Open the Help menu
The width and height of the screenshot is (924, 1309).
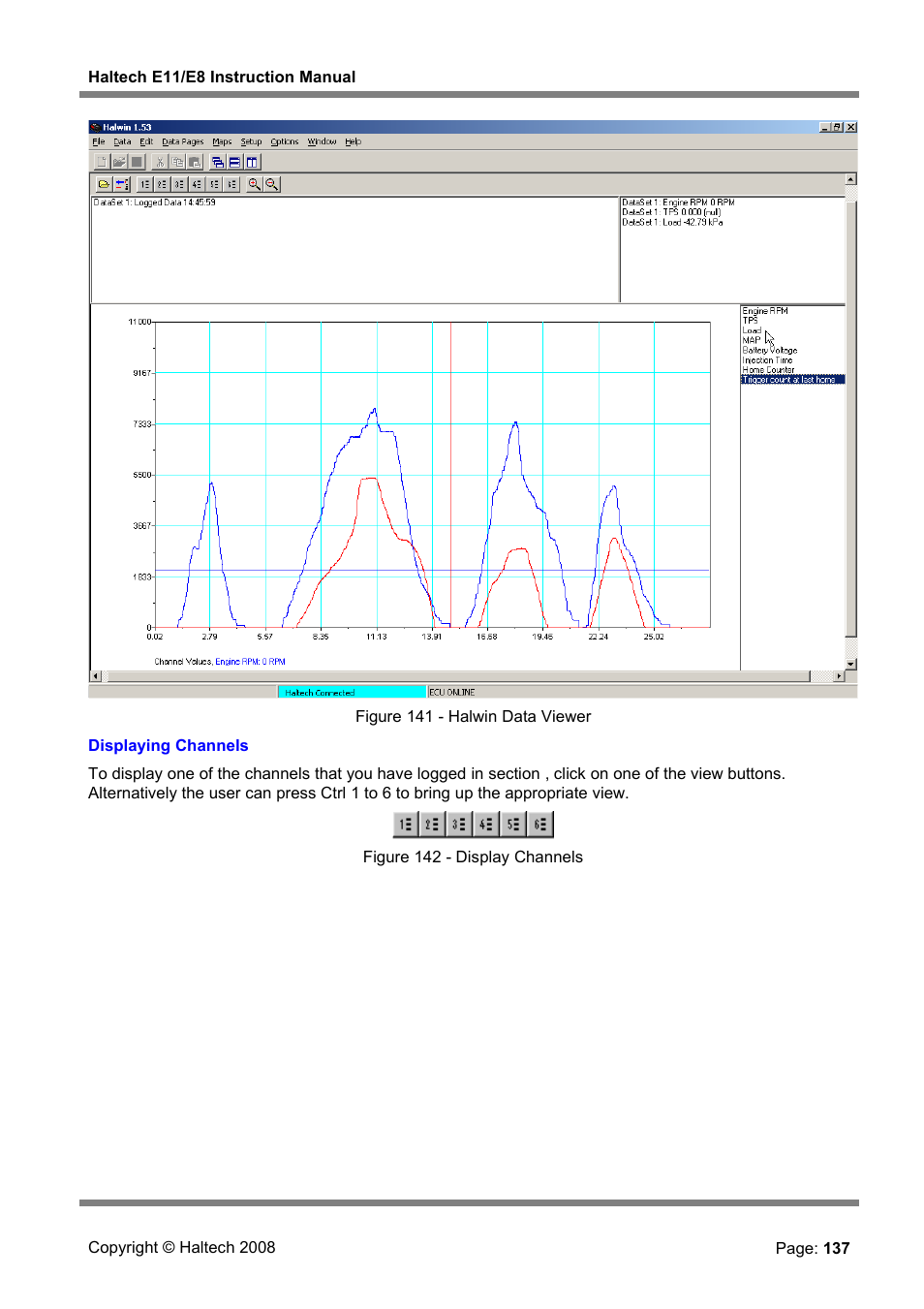pyautogui.click(x=354, y=141)
